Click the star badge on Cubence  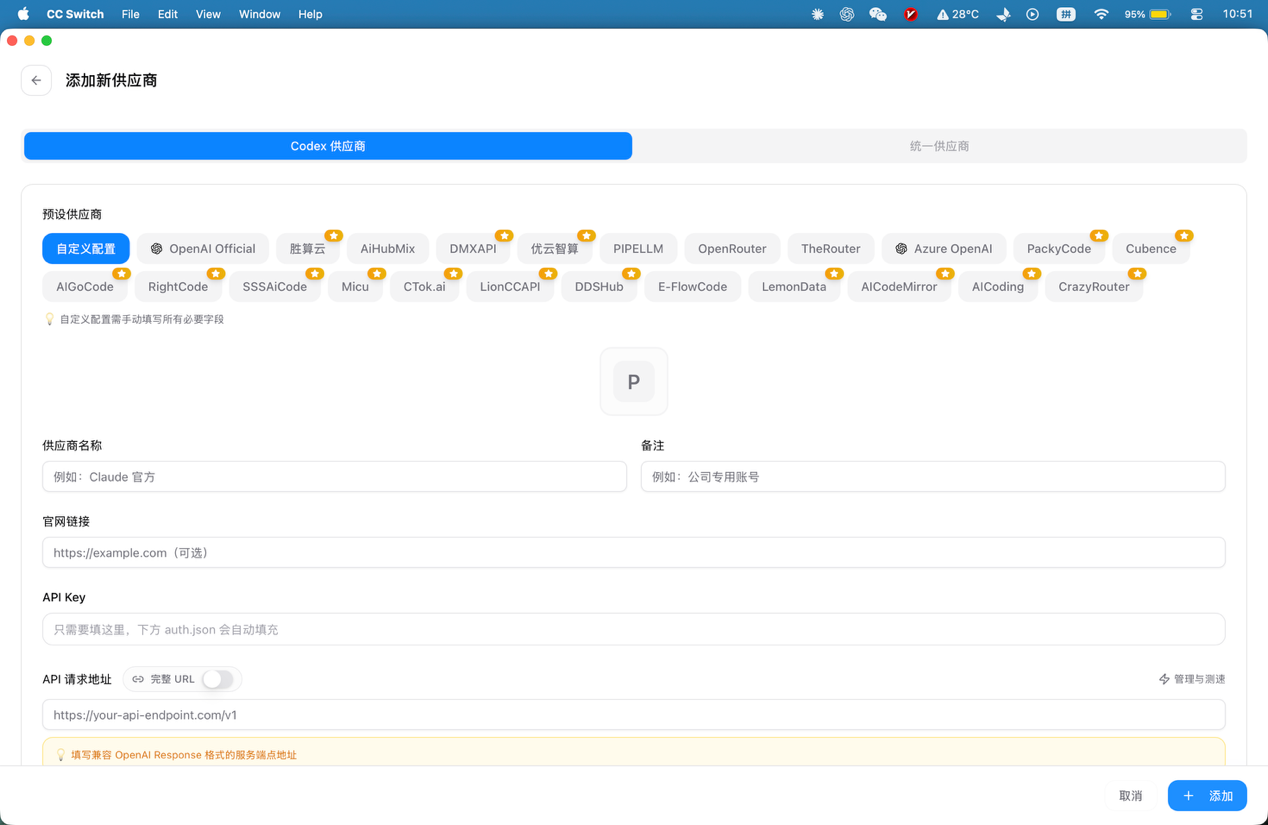coord(1184,236)
